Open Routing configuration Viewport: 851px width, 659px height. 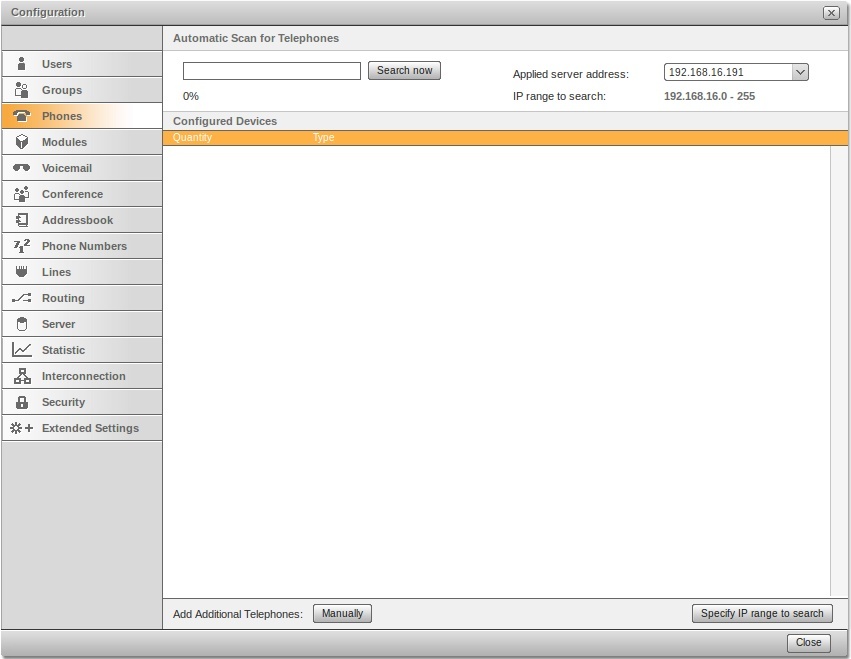click(82, 298)
